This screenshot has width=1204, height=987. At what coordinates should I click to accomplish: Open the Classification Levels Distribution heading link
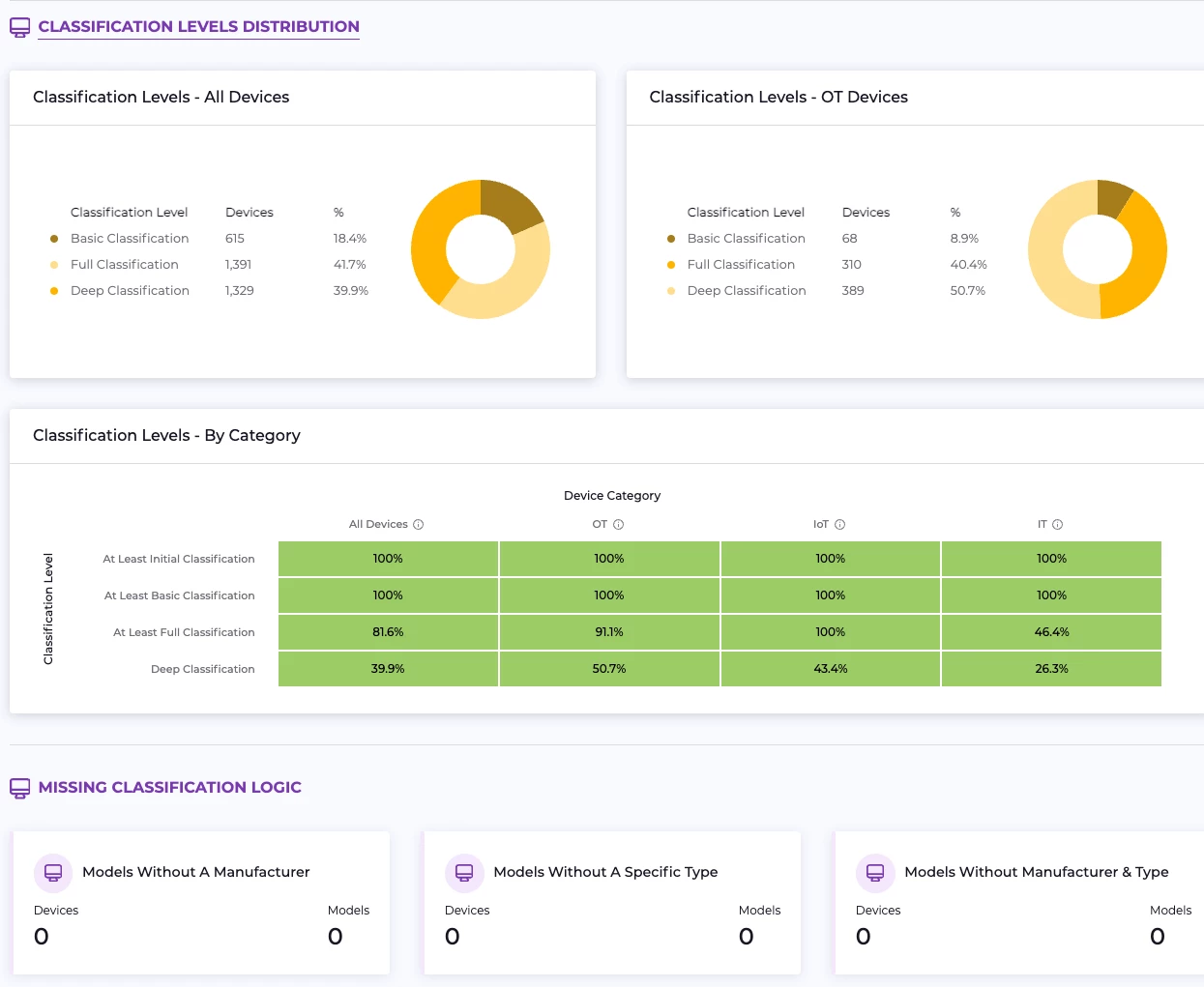click(198, 27)
